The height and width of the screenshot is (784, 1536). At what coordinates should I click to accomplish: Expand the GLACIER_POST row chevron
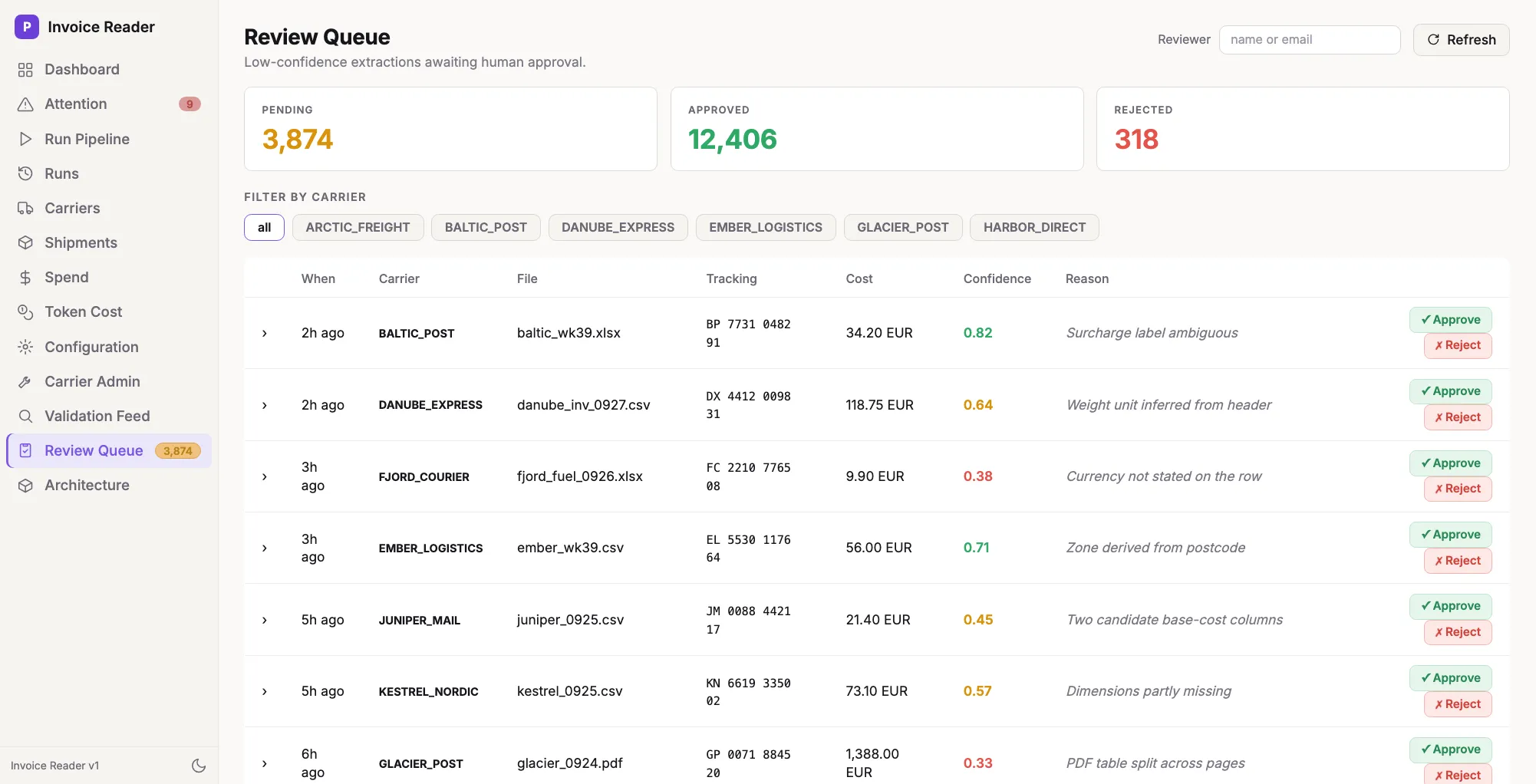[x=265, y=763]
